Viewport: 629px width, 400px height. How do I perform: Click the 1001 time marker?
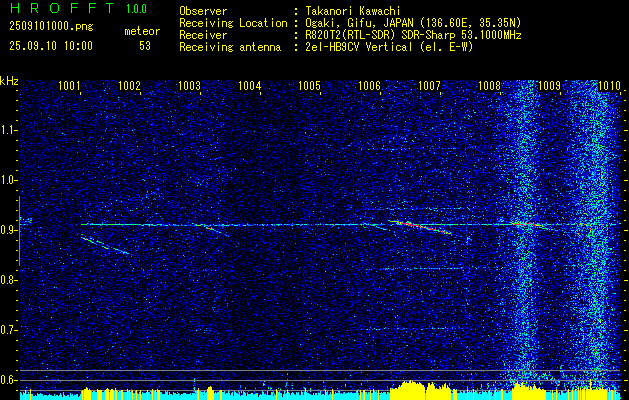[x=69, y=85]
